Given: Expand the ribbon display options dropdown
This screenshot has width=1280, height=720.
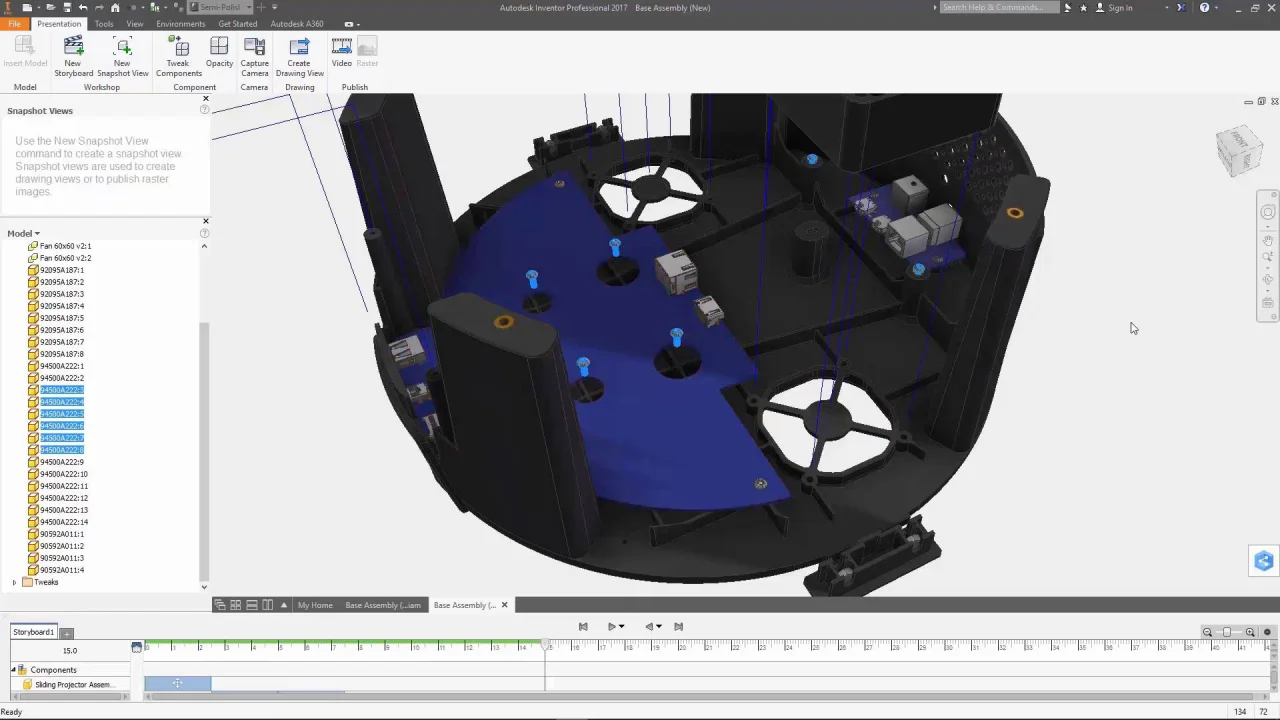Looking at the screenshot, I should [x=358, y=24].
